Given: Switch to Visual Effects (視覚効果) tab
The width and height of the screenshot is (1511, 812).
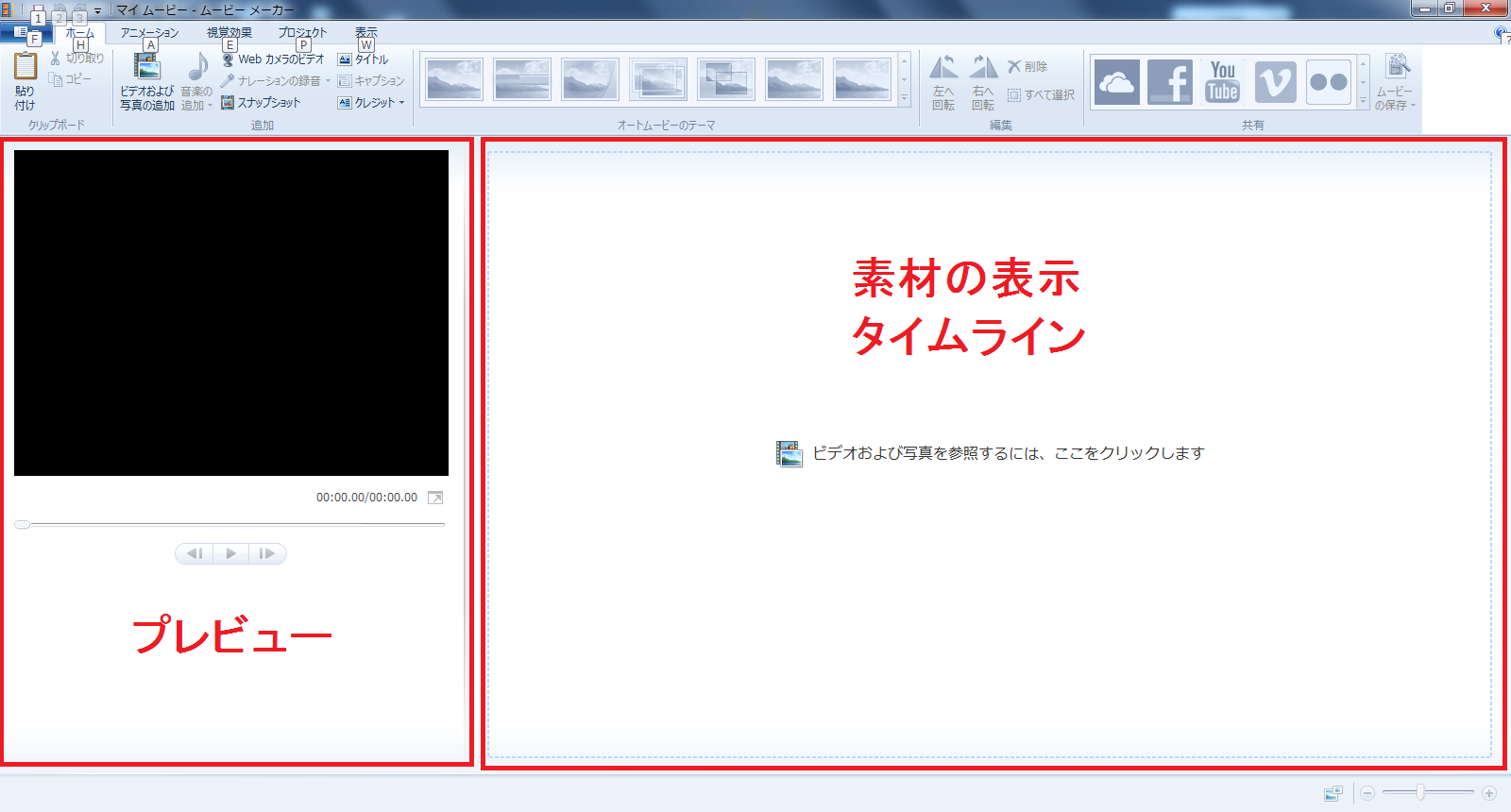Looking at the screenshot, I should [x=229, y=33].
